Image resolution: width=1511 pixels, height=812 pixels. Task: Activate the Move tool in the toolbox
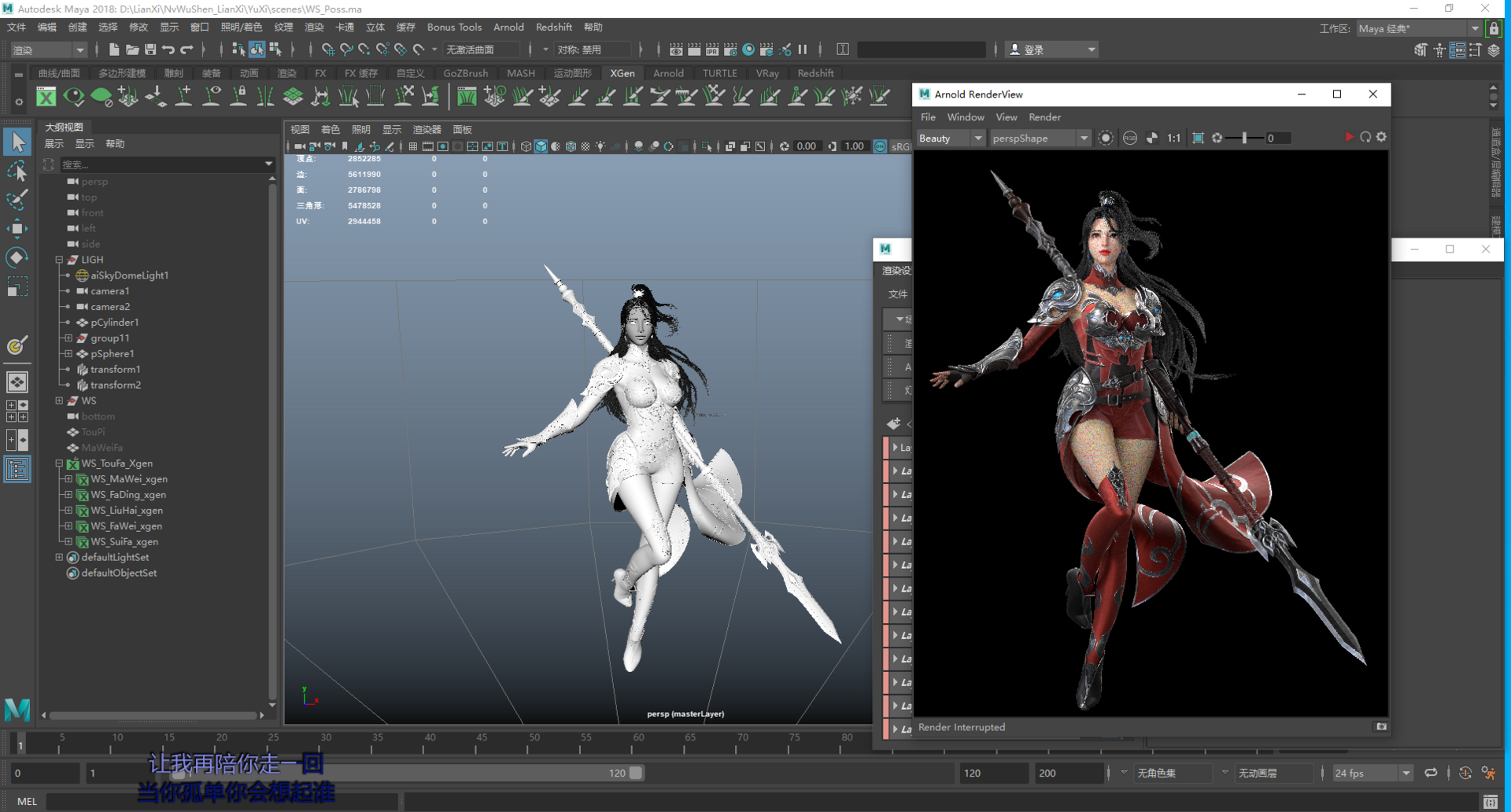pyautogui.click(x=17, y=229)
